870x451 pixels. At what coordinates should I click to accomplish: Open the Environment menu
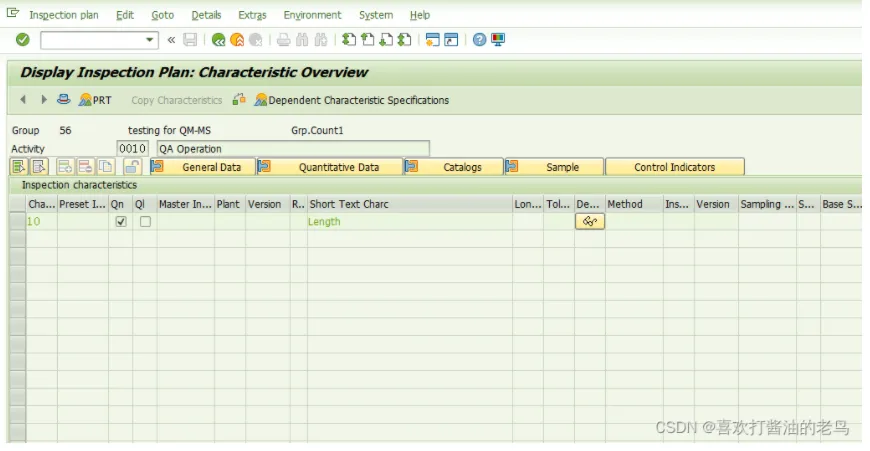[x=312, y=15]
